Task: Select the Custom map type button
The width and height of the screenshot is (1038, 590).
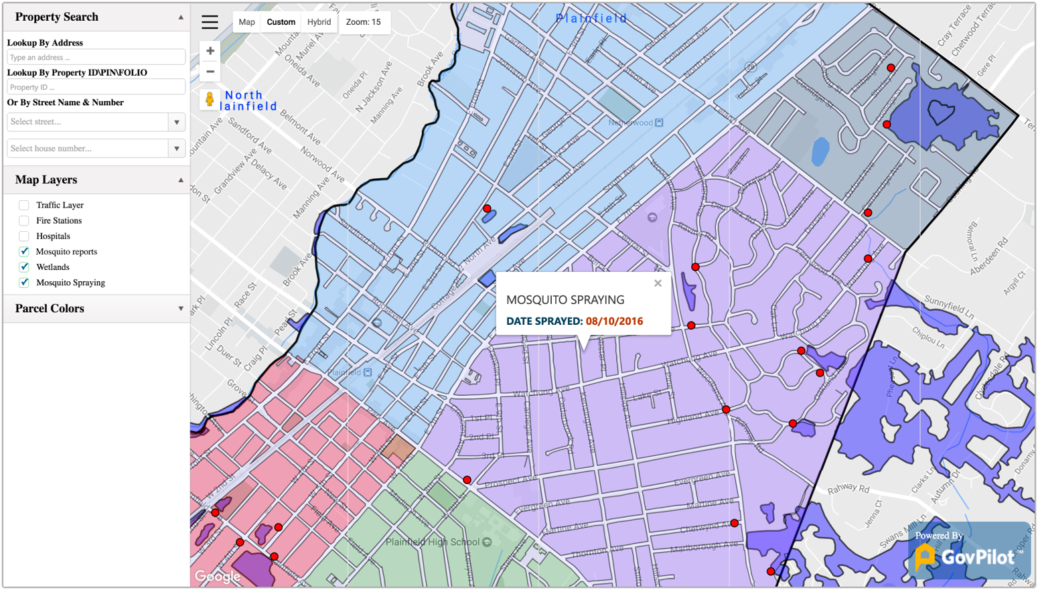Action: coord(281,22)
